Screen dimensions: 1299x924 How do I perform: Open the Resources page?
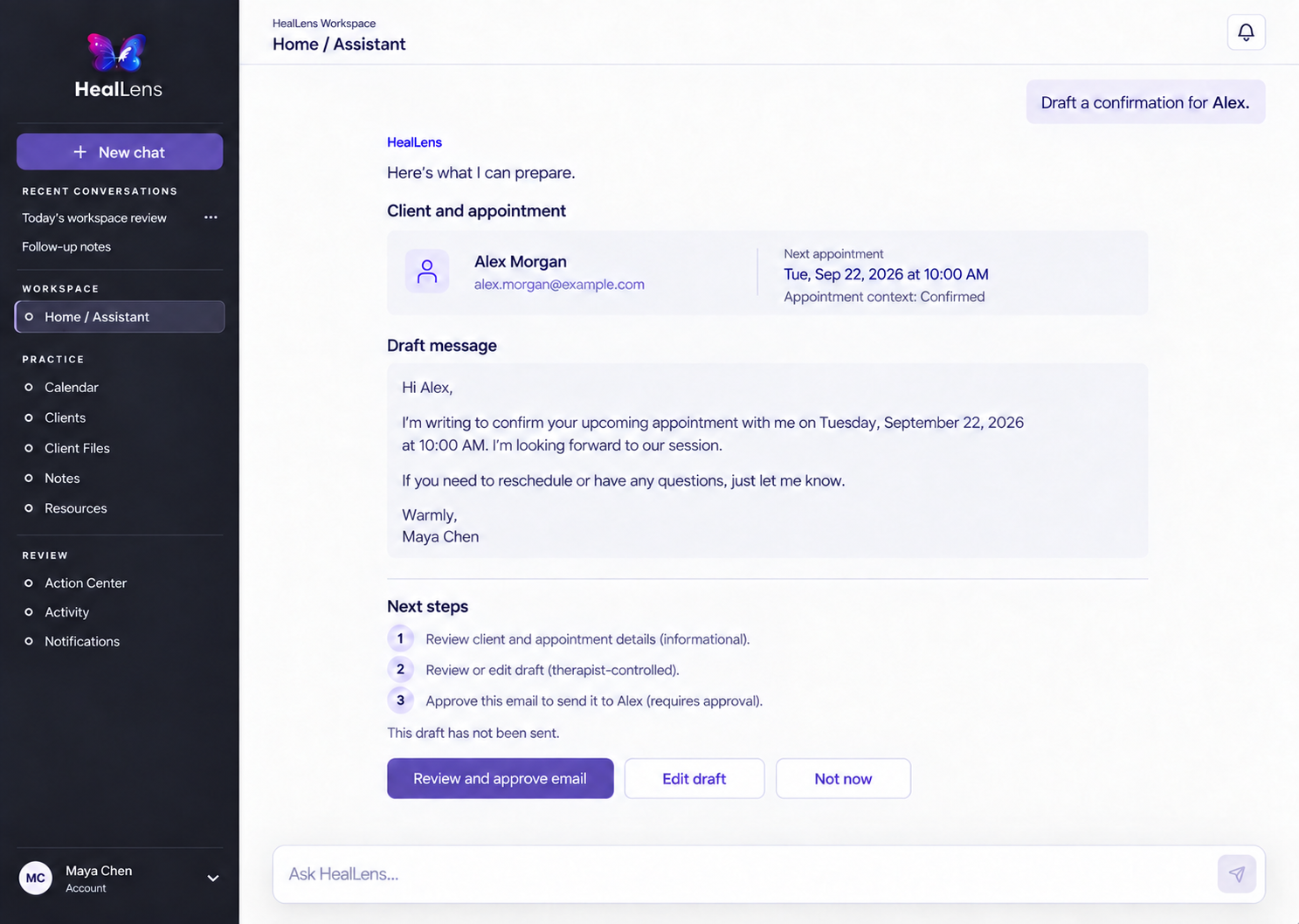click(76, 508)
